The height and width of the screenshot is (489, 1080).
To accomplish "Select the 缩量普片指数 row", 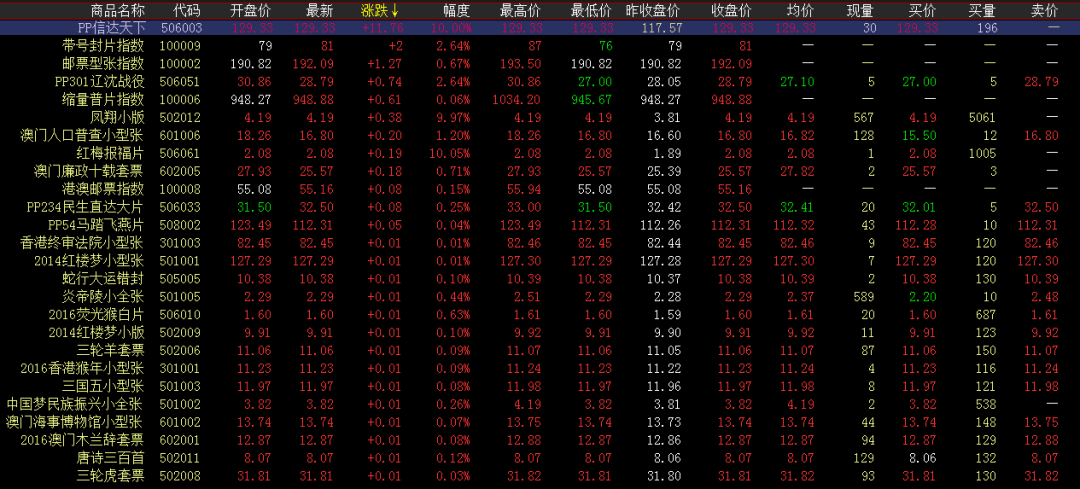I will (540, 99).
